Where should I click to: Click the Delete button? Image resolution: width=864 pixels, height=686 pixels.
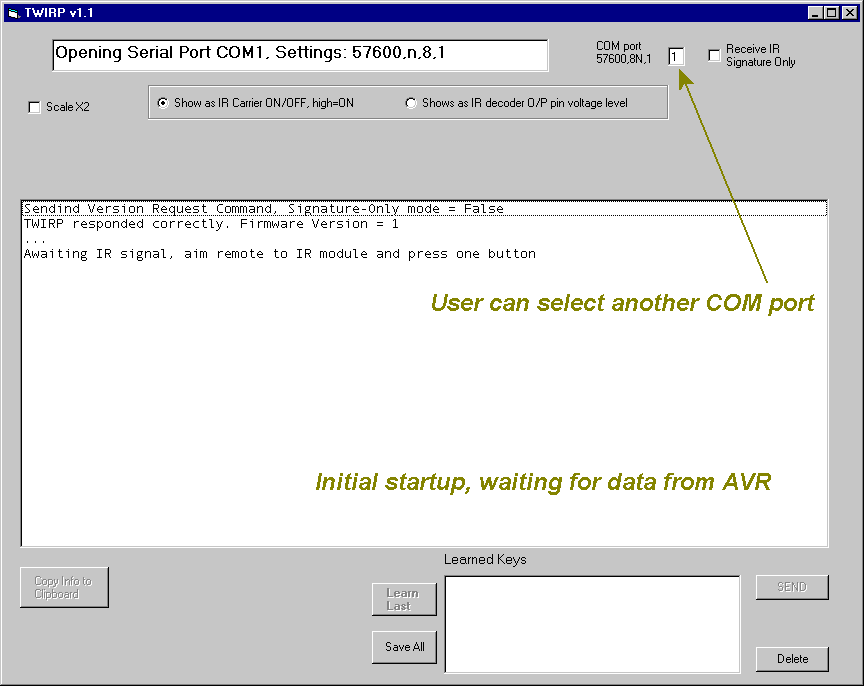pos(792,659)
